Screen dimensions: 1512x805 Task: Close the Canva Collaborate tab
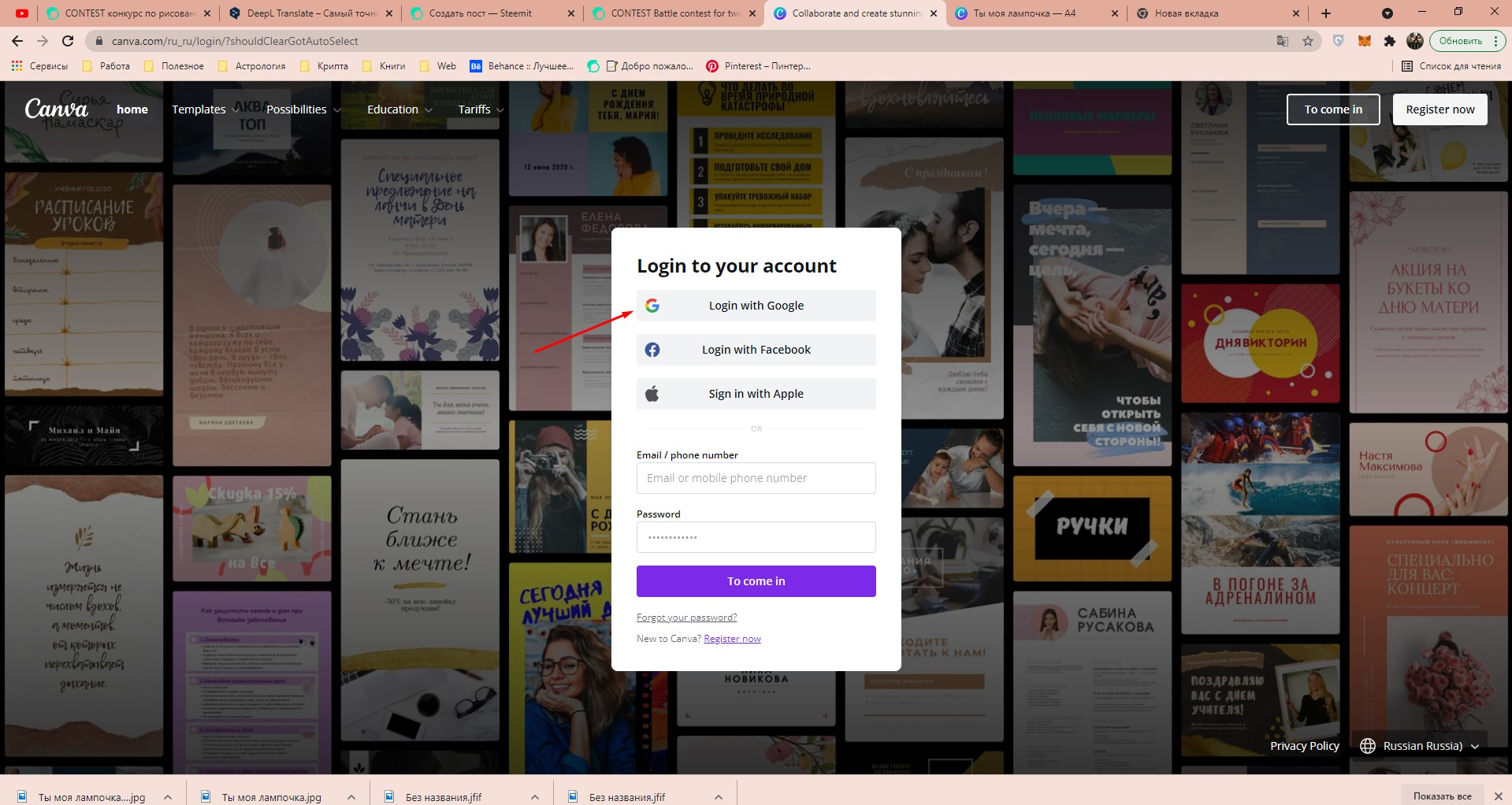pos(933,13)
